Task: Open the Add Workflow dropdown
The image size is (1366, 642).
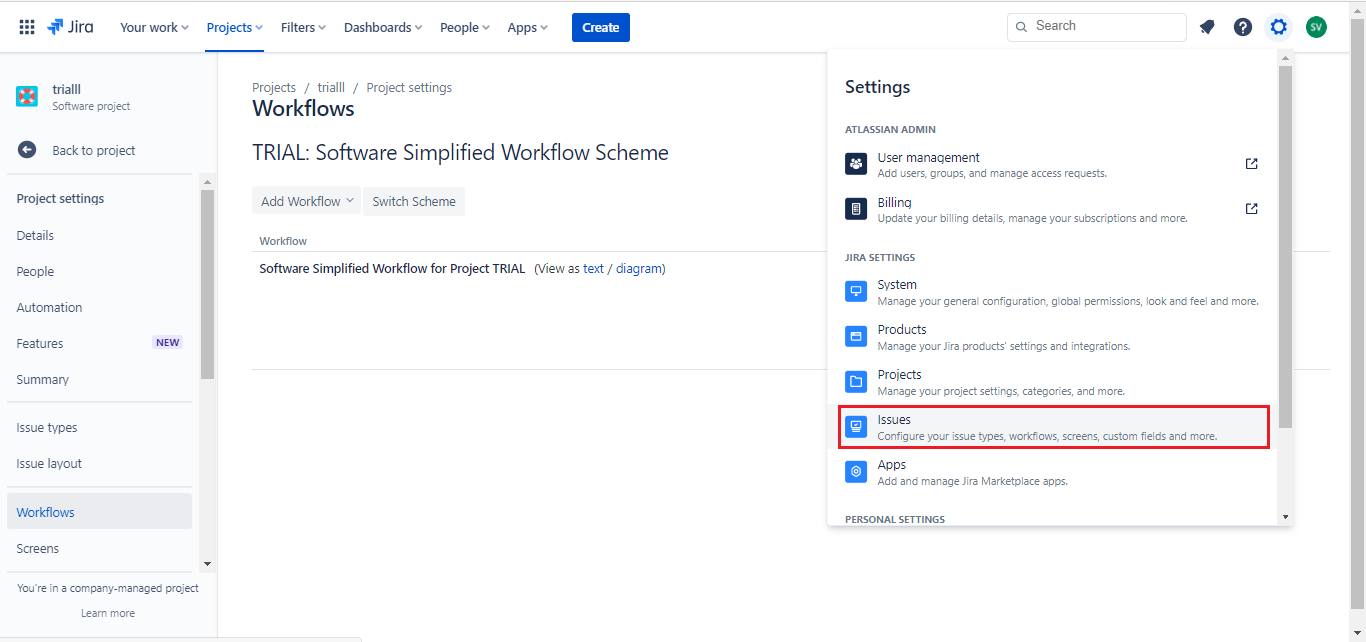Action: pyautogui.click(x=307, y=201)
